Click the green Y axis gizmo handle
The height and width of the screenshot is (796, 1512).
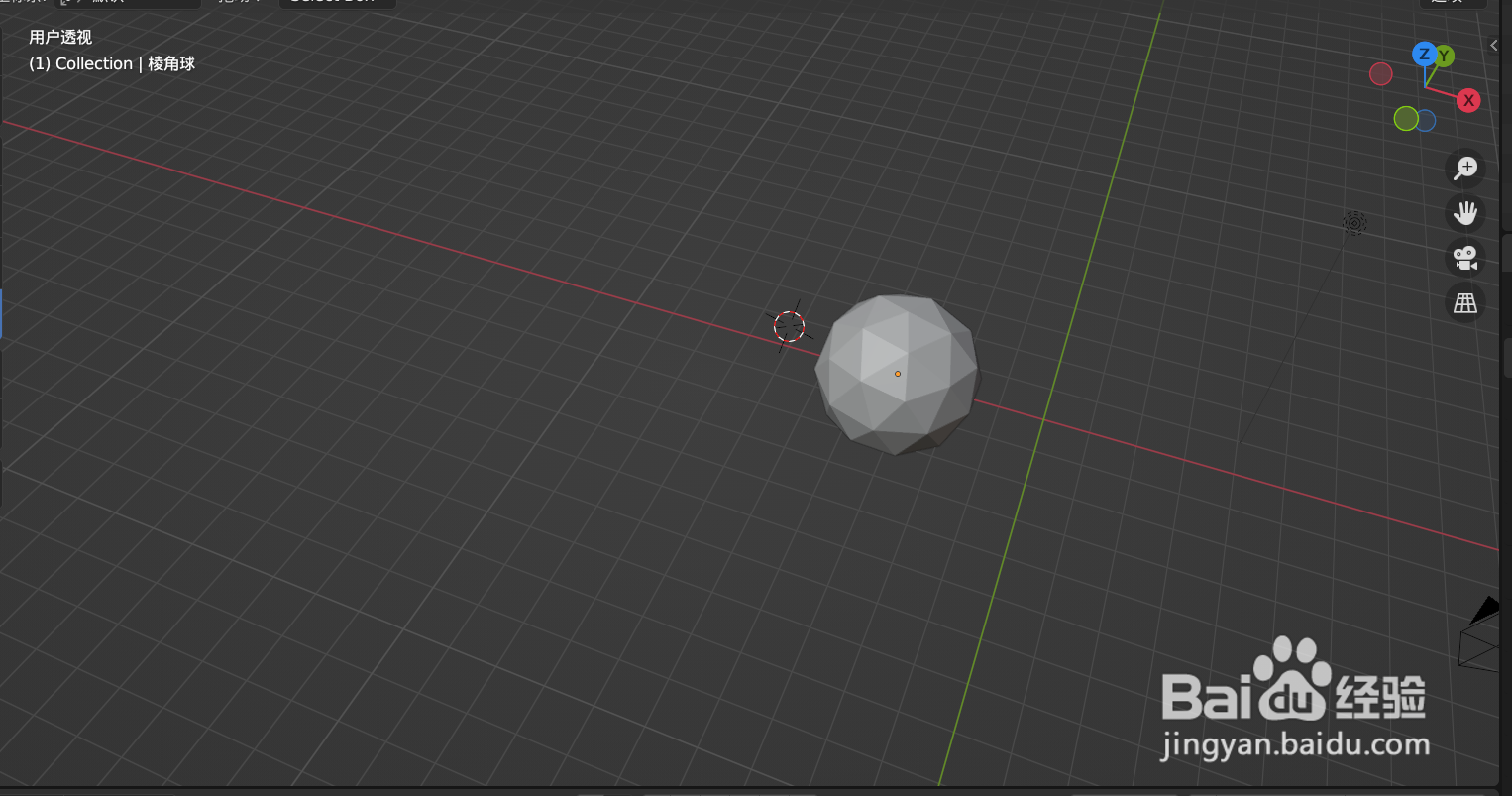pos(1445,57)
